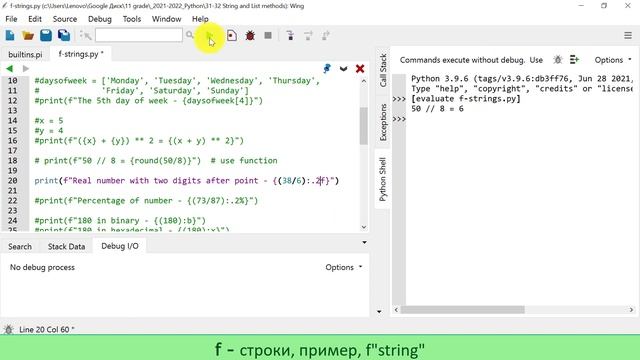The height and width of the screenshot is (360, 640).
Task: Click the editor scrollbar up arrow
Action: coord(364,81)
